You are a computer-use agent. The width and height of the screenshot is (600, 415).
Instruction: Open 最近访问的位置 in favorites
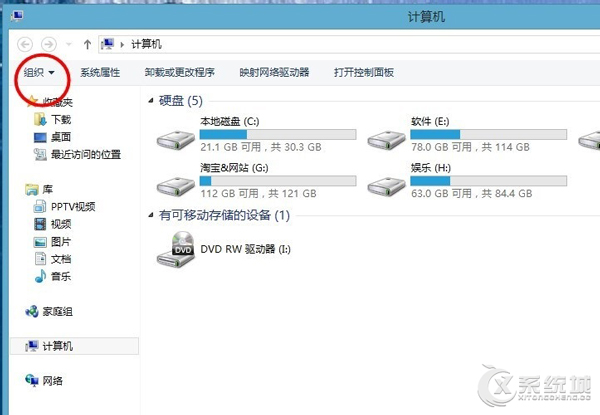86,155
